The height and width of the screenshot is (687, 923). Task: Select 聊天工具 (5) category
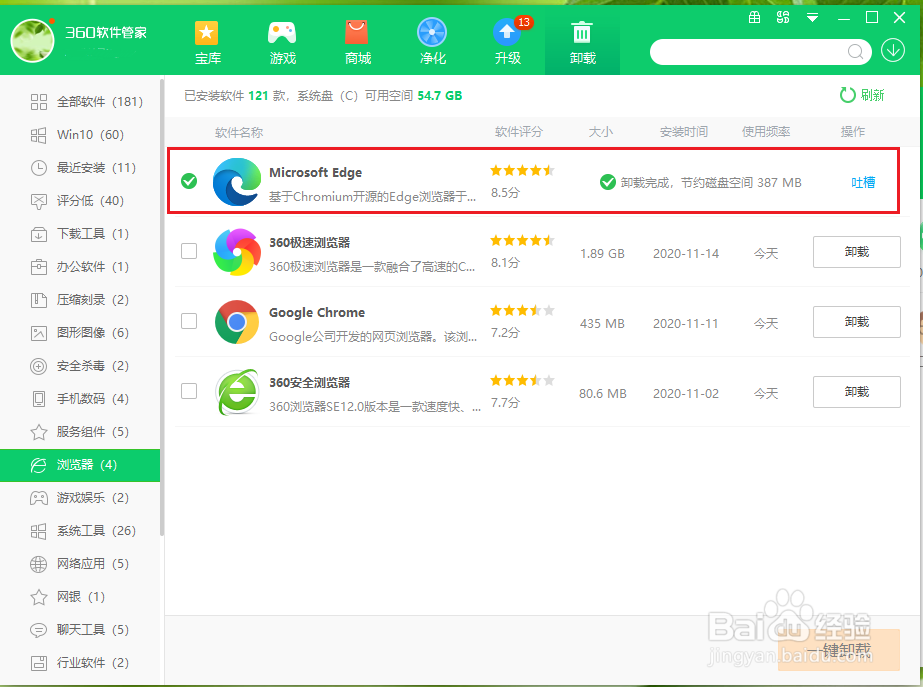point(80,630)
